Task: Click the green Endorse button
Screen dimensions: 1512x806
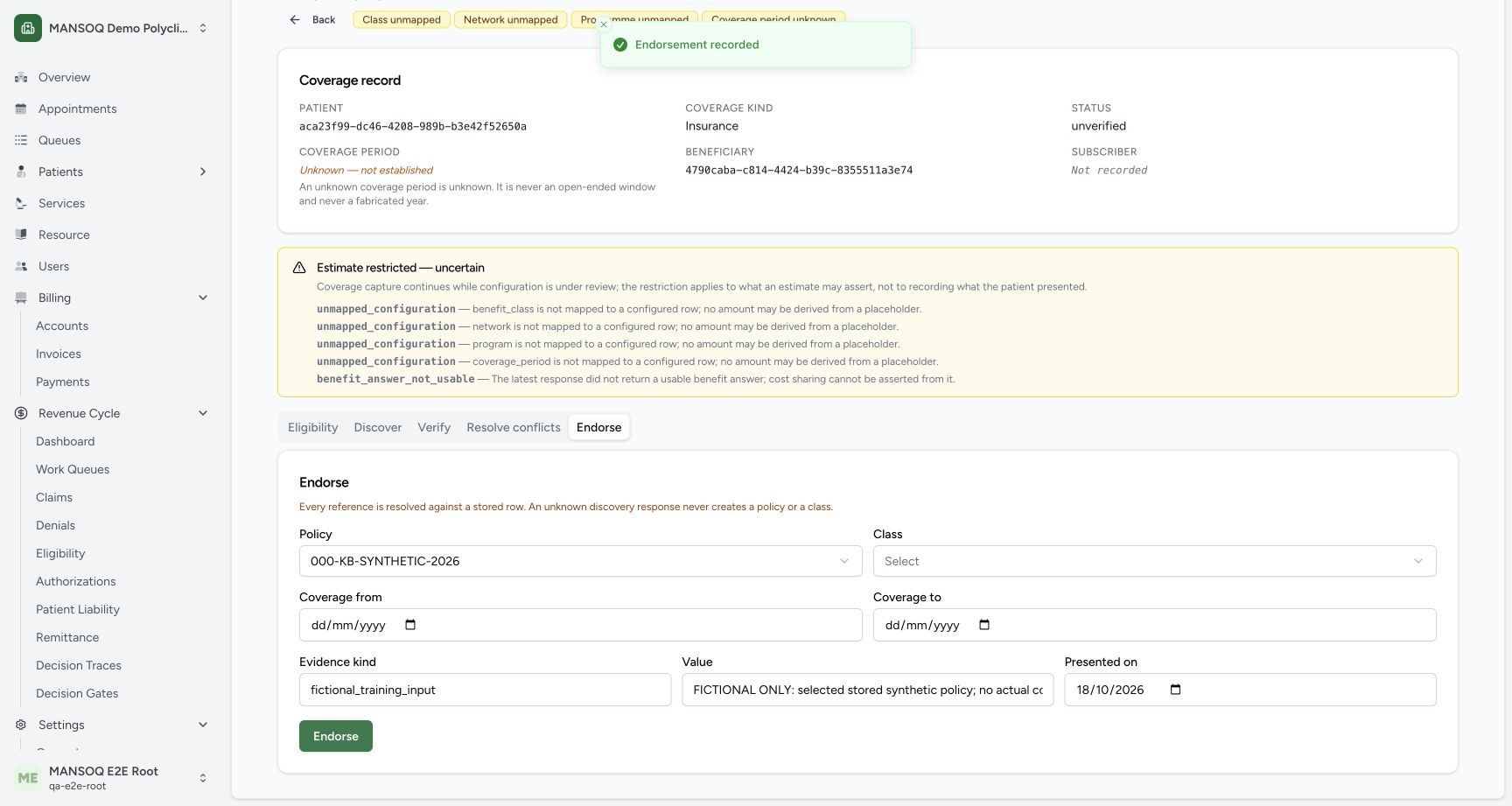Action: [x=336, y=736]
